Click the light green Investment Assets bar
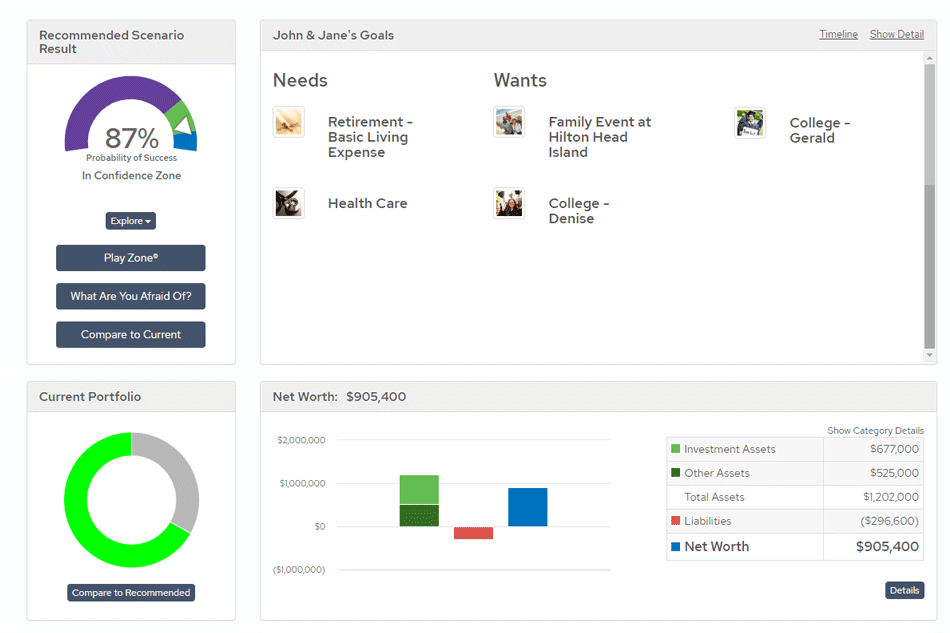The image size is (950, 633). [x=419, y=489]
